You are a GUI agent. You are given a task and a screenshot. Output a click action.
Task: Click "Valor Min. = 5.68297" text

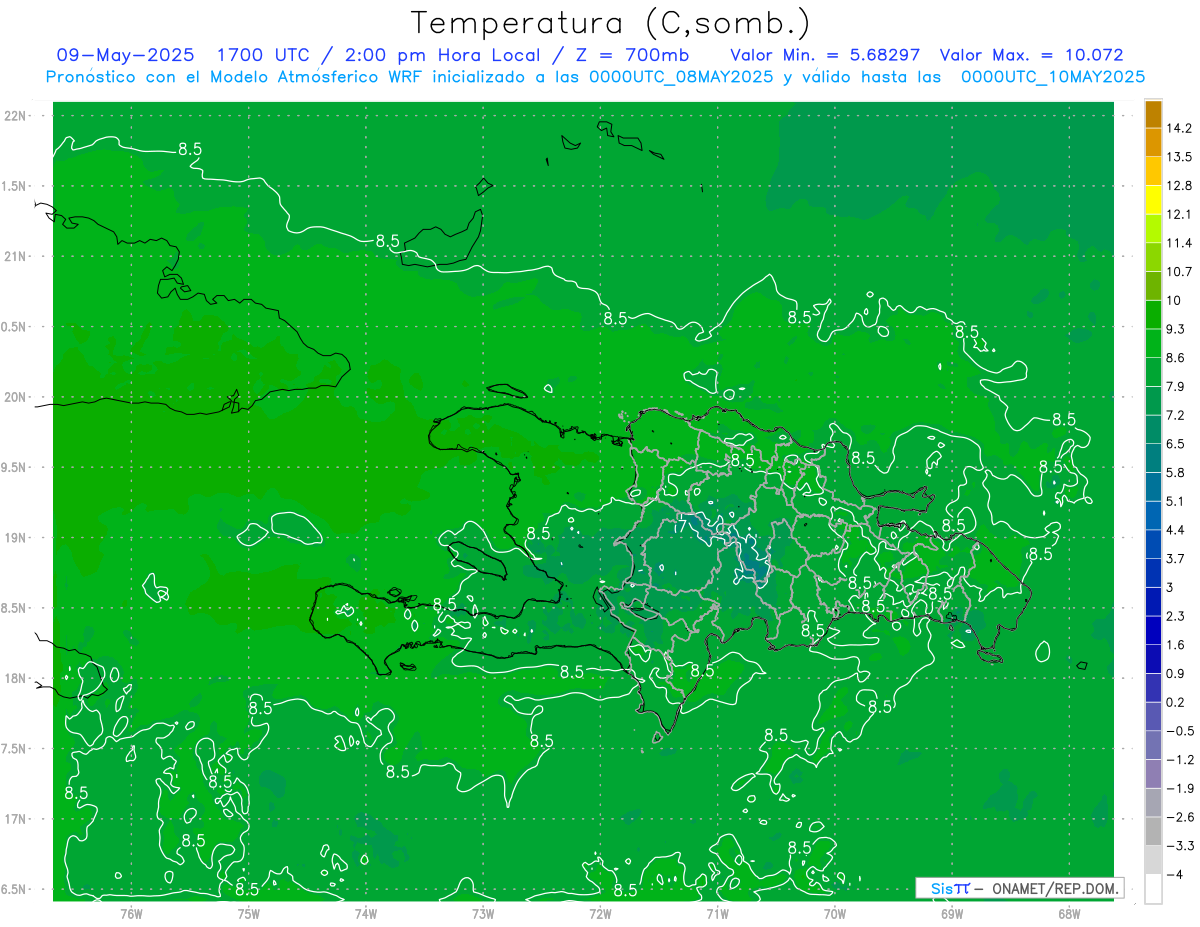click(x=826, y=55)
